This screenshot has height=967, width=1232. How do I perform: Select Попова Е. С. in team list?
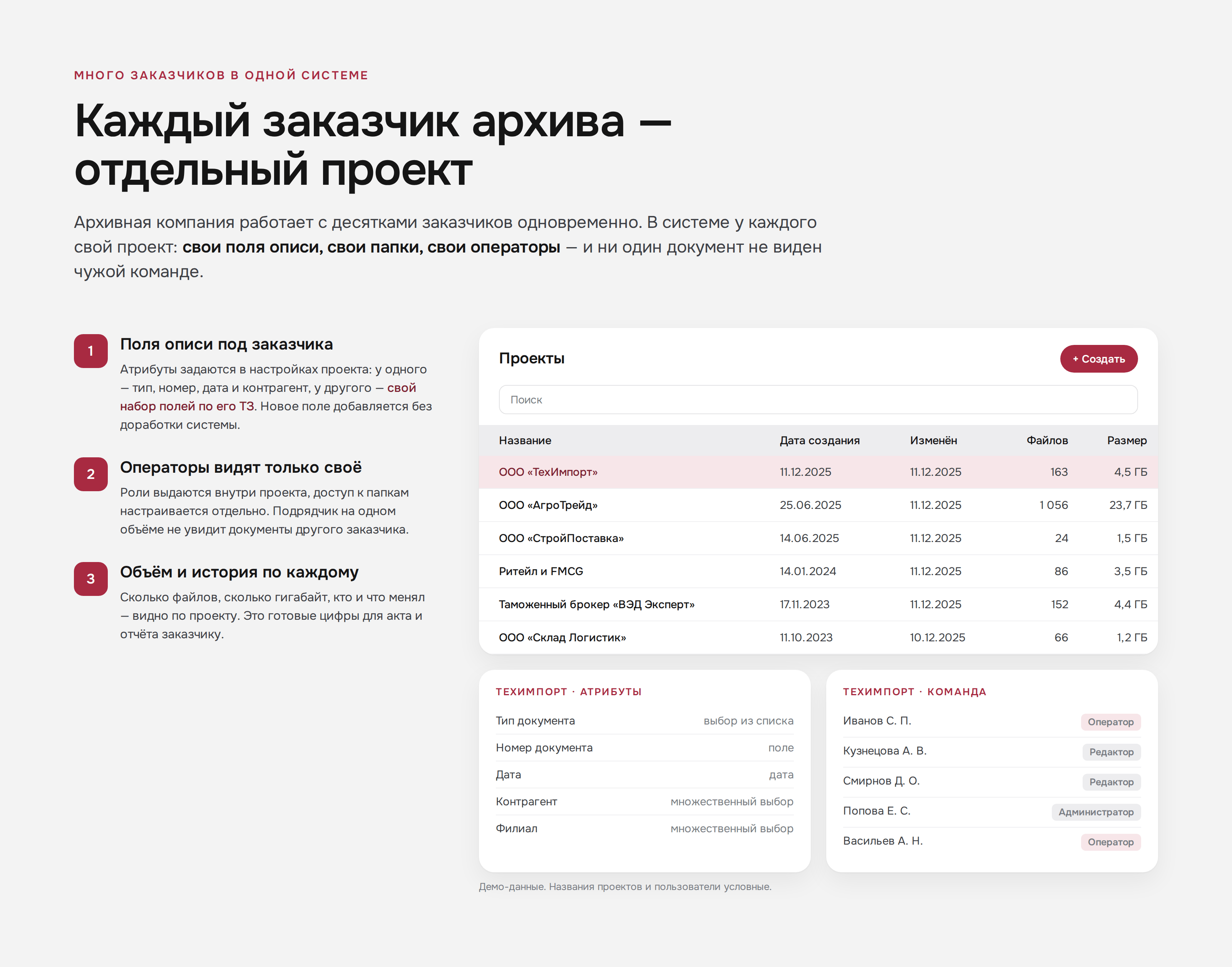pyautogui.click(x=876, y=811)
